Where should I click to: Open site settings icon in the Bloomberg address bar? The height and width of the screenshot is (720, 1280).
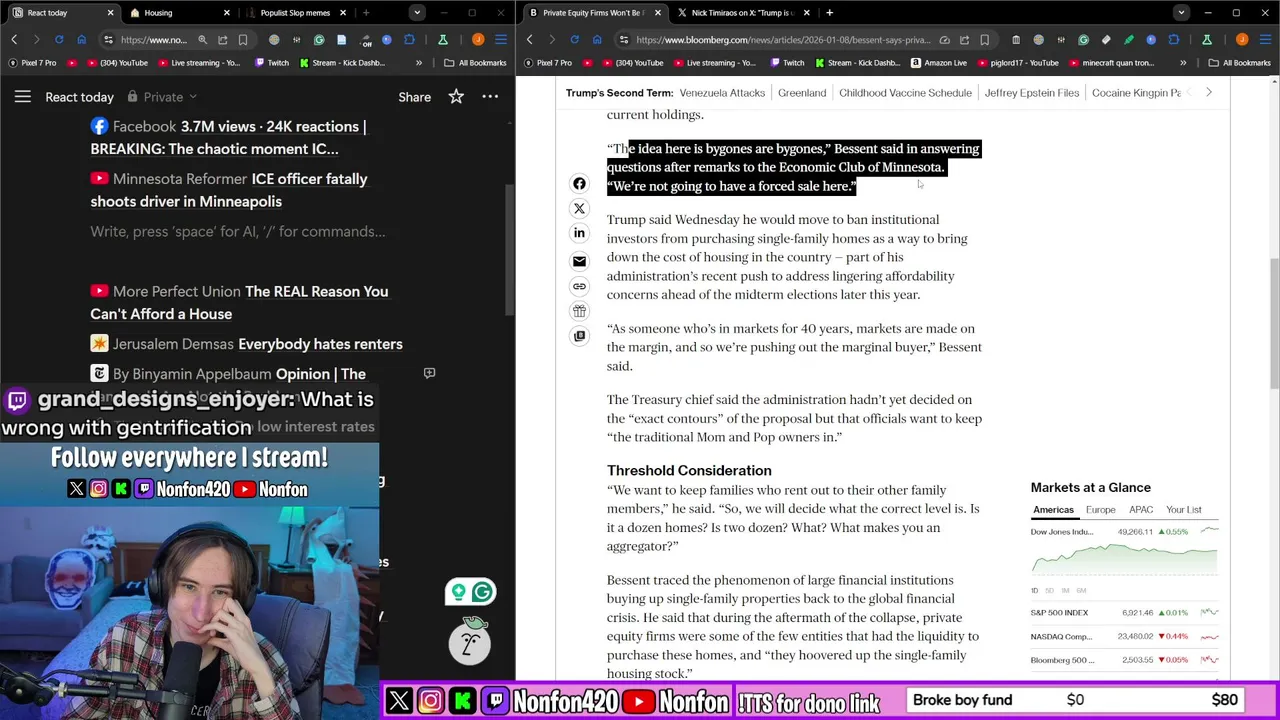tap(624, 40)
